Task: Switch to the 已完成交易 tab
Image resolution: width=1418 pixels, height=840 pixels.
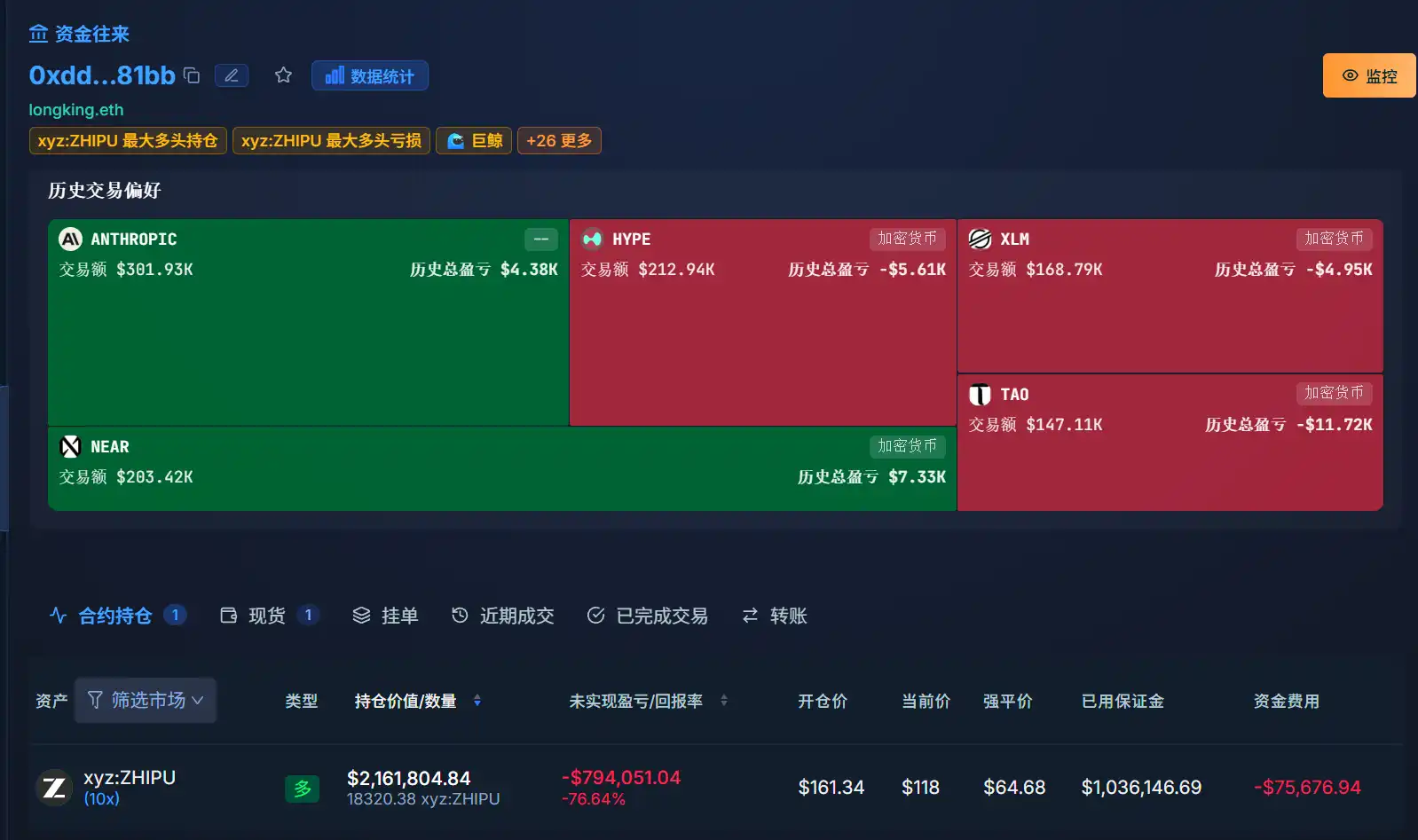Action: (x=648, y=616)
